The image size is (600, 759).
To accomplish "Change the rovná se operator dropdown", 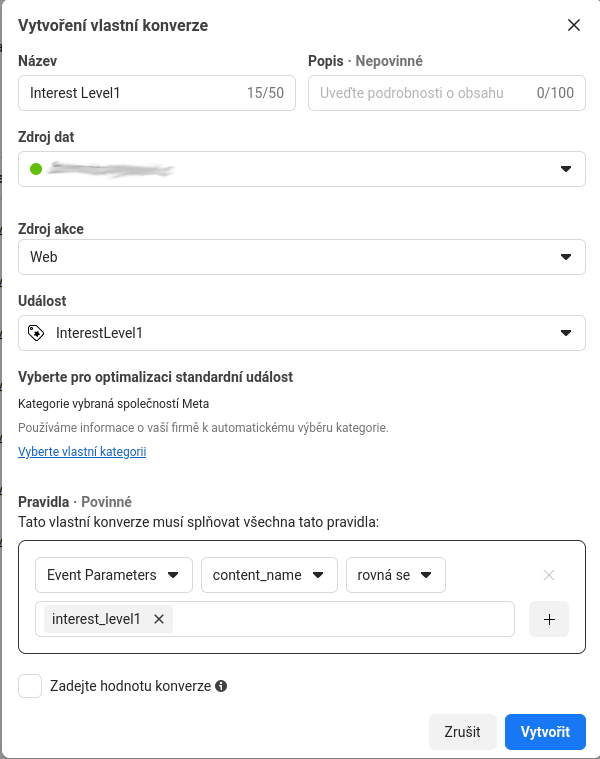I will point(395,575).
